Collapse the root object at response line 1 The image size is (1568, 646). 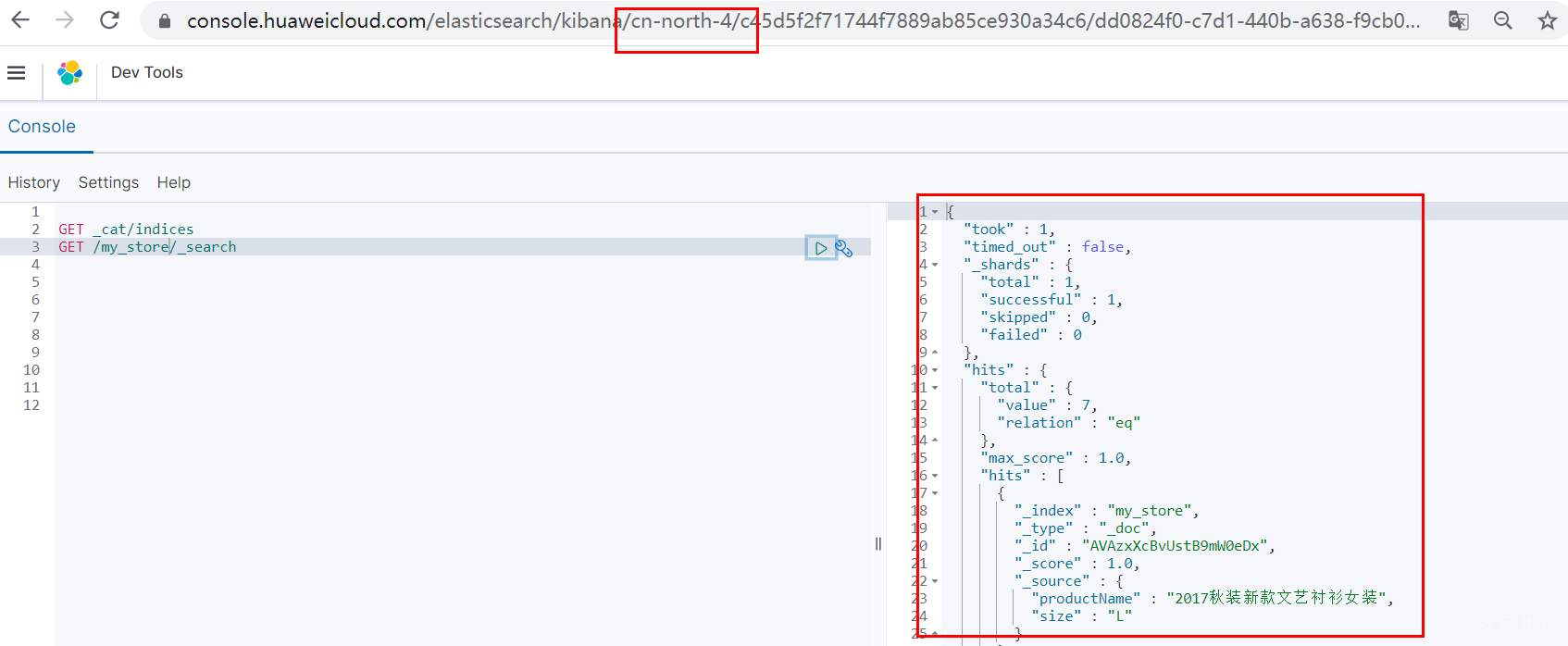pyautogui.click(x=935, y=212)
